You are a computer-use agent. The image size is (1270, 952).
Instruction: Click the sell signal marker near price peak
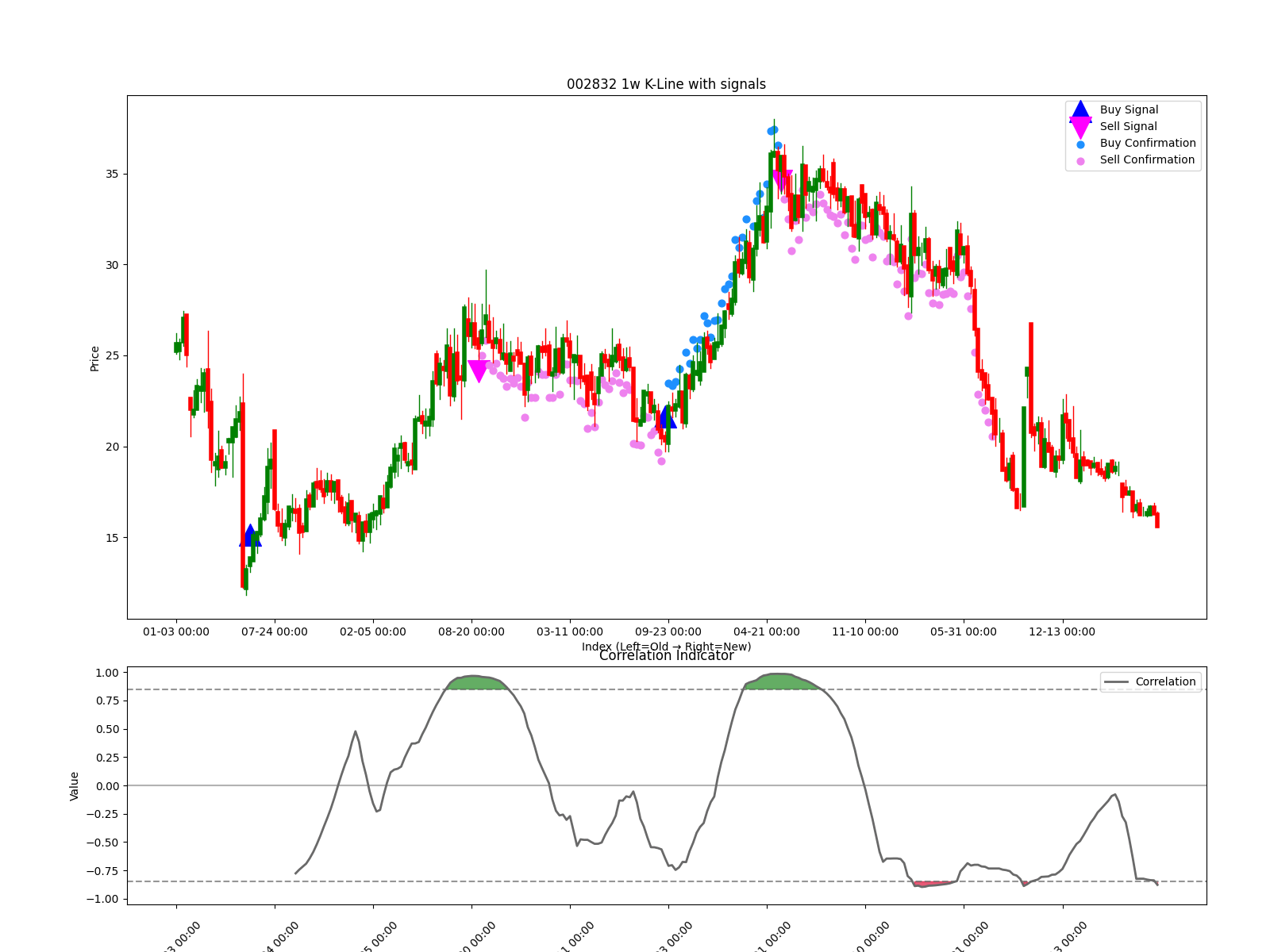[x=782, y=182]
